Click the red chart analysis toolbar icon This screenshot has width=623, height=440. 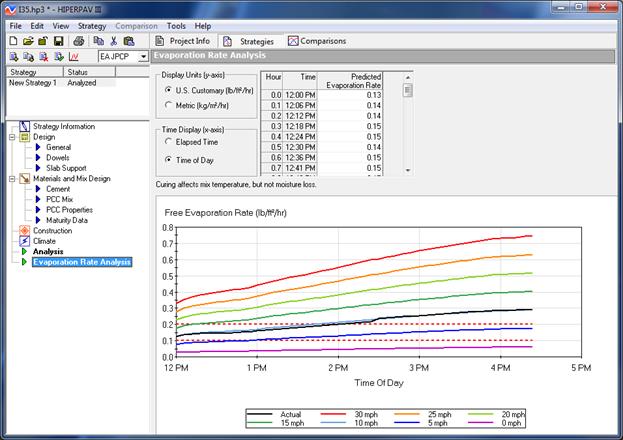coord(74,58)
